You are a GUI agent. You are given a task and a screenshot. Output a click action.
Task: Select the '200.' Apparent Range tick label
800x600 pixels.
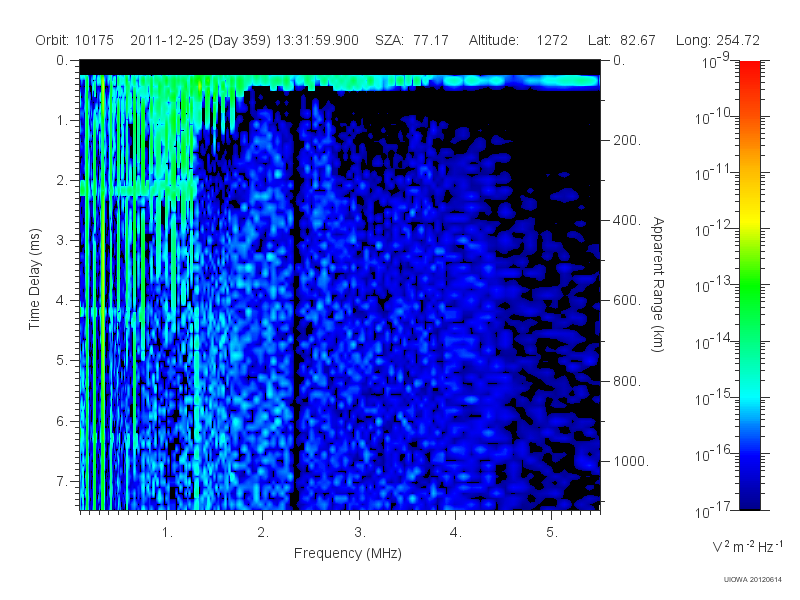coord(627,140)
